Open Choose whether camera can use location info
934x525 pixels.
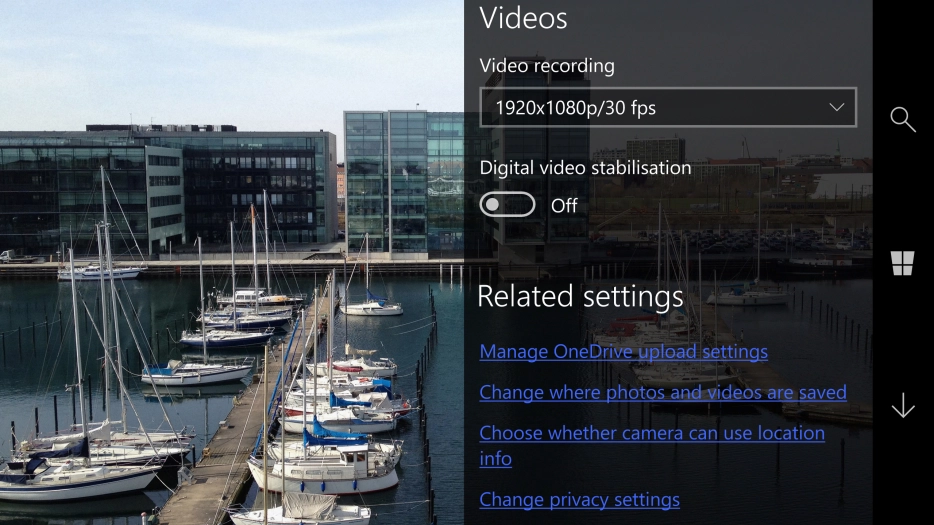tap(652, 445)
